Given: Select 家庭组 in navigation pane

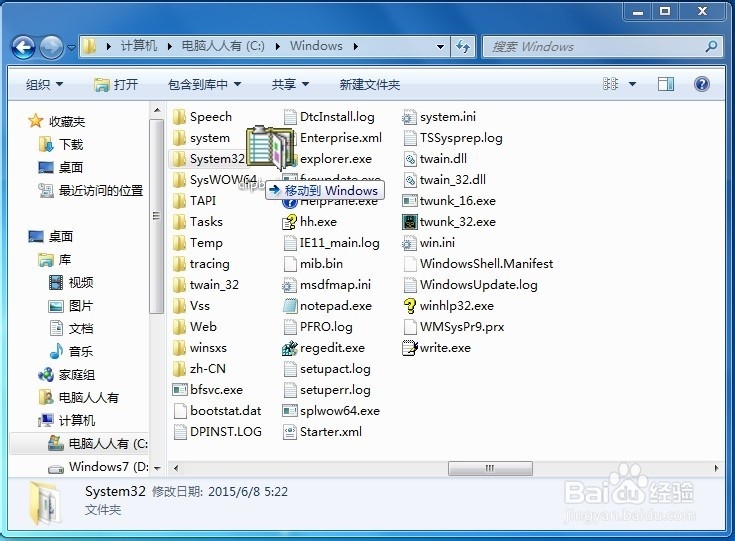Looking at the screenshot, I should [67, 375].
